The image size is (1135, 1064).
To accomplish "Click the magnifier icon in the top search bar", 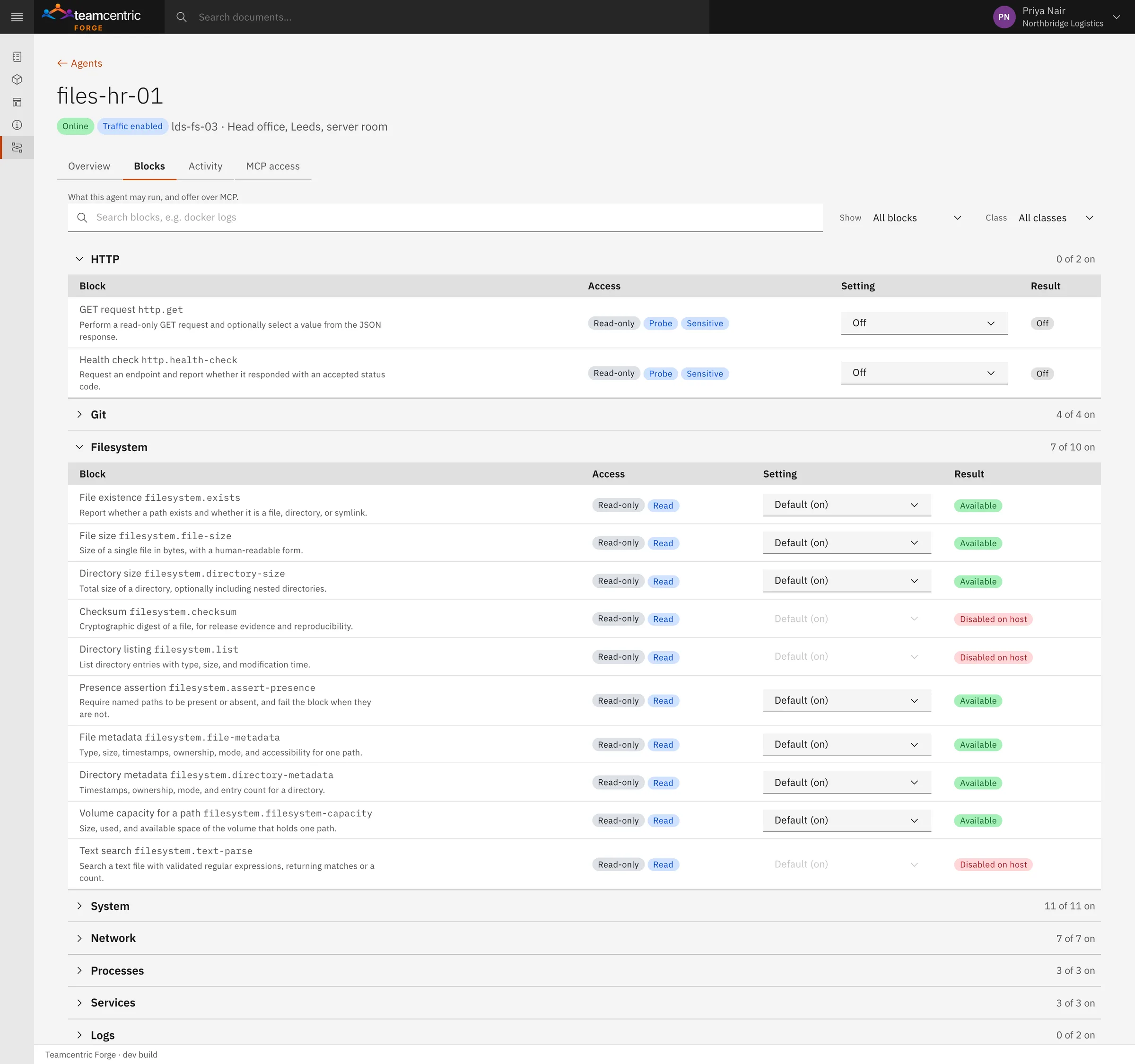I will coord(182,17).
